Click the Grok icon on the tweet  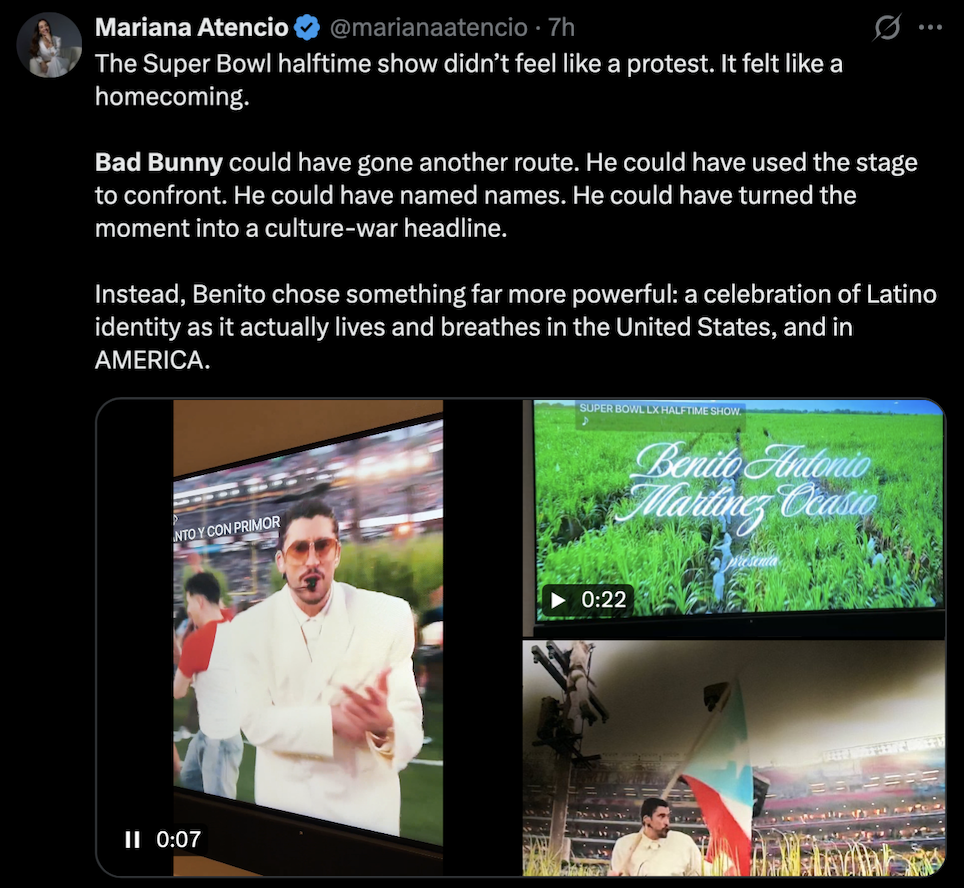[885, 28]
